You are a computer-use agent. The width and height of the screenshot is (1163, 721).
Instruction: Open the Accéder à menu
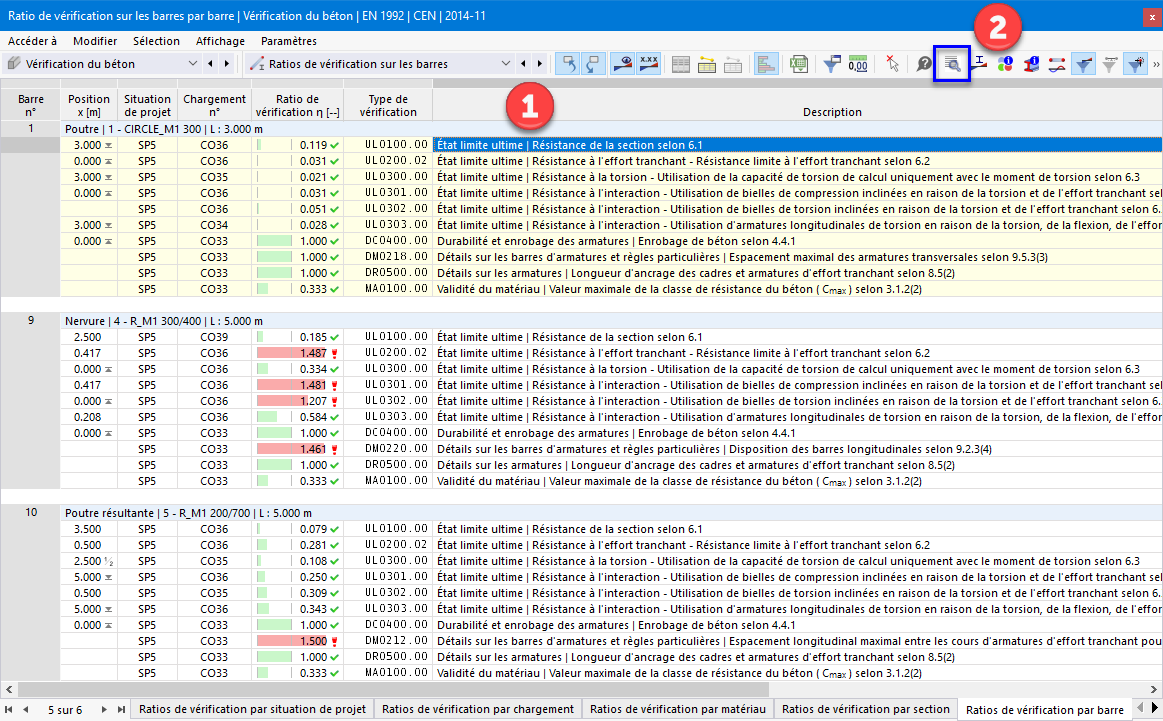(x=32, y=42)
